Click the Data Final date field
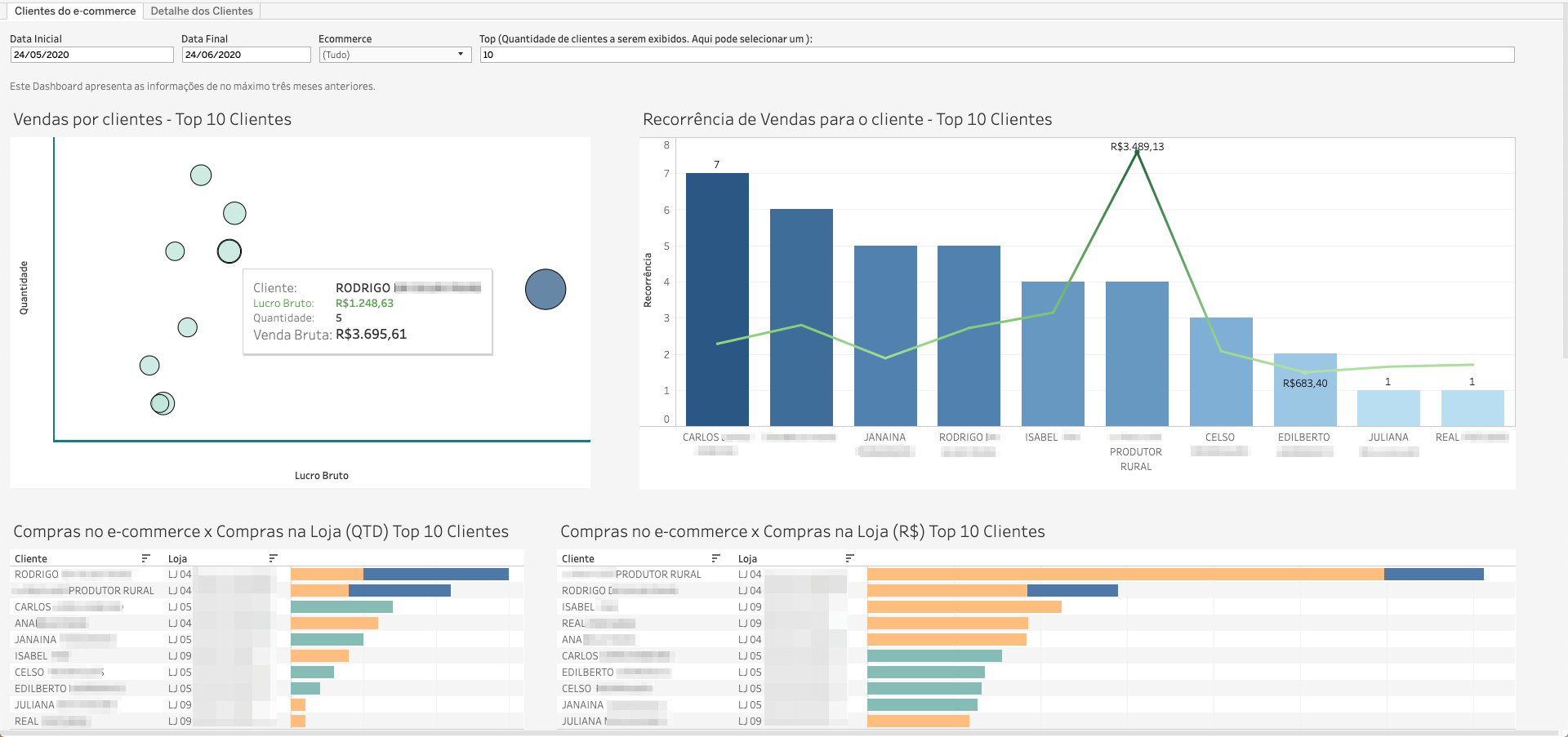This screenshot has height=737, width=1568. (x=245, y=54)
